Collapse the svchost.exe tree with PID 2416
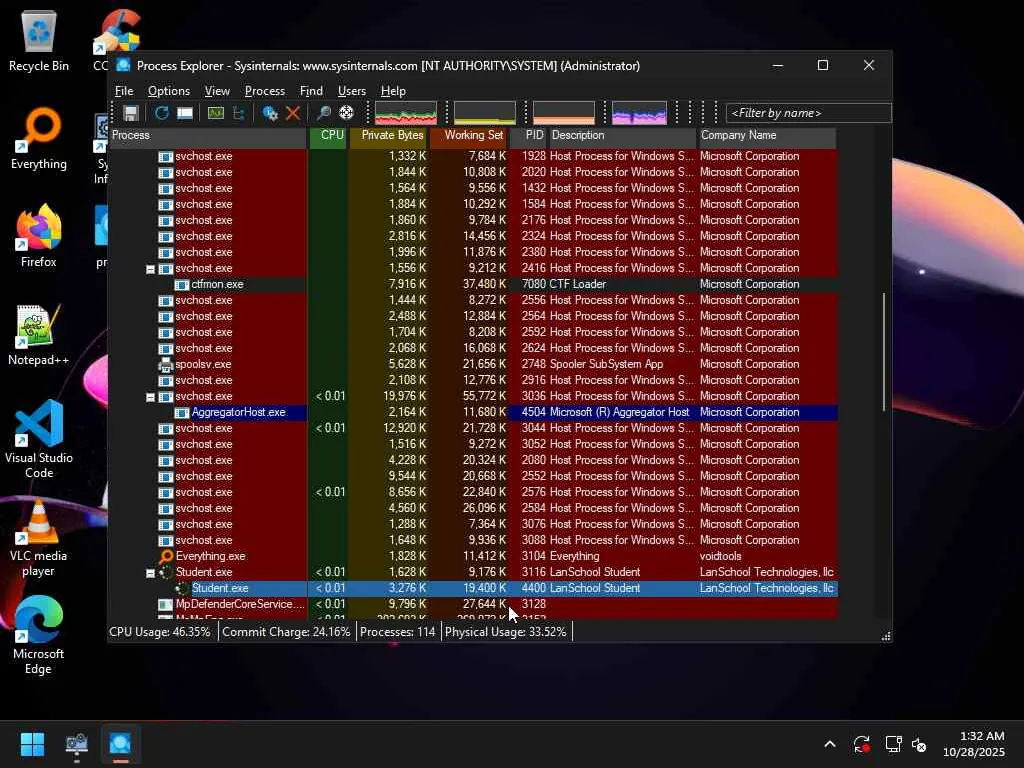This screenshot has height=768, width=1024. (150, 269)
